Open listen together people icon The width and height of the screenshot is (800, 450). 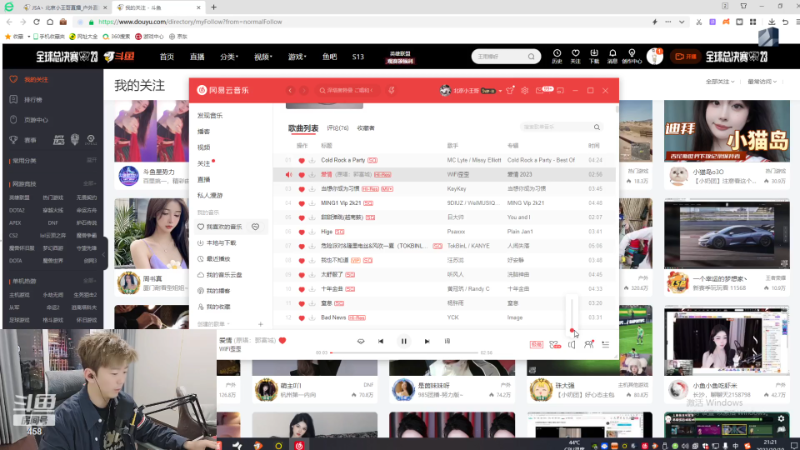pyautogui.click(x=589, y=345)
